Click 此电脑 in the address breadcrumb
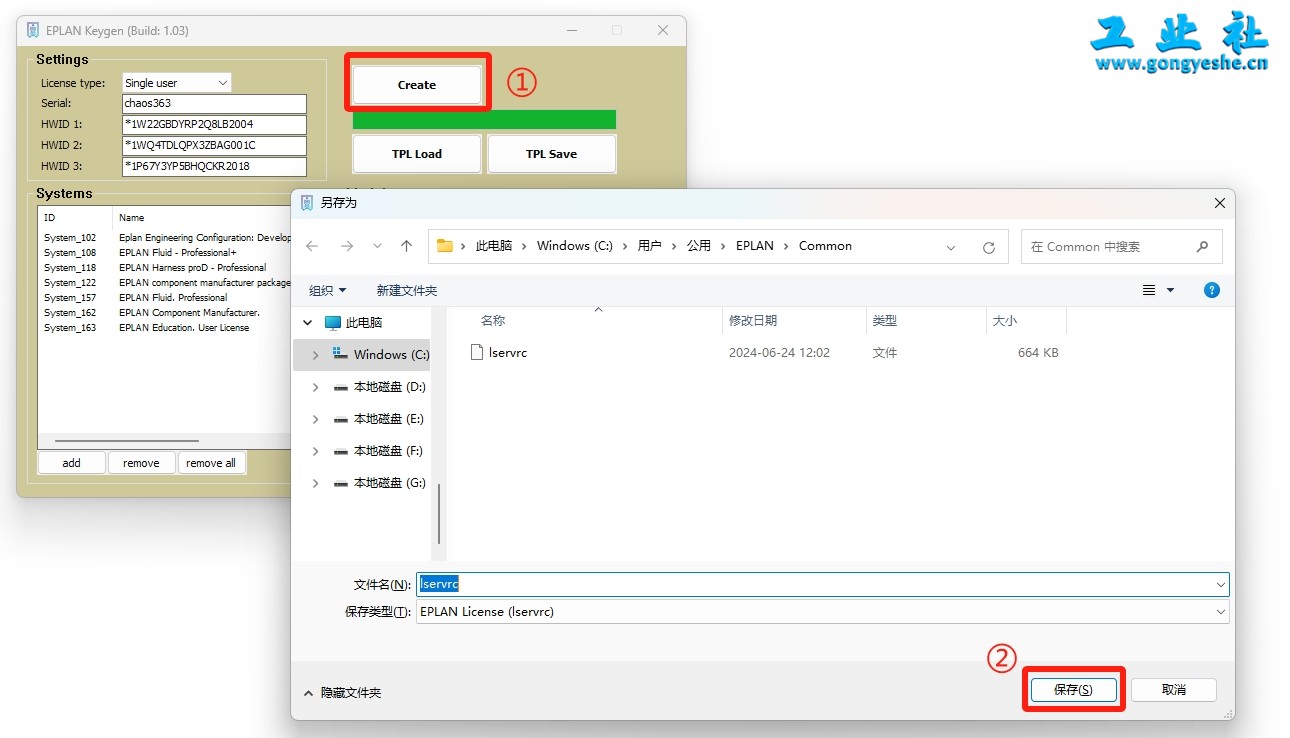Image resolution: width=1290 pixels, height=738 pixels. click(x=493, y=246)
